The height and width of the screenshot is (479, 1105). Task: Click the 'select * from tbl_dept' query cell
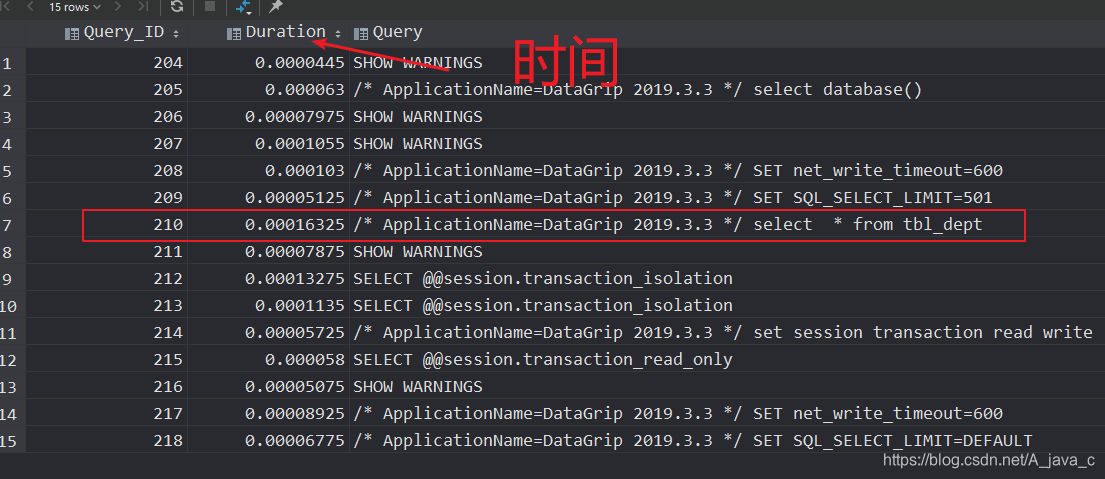click(x=667, y=225)
